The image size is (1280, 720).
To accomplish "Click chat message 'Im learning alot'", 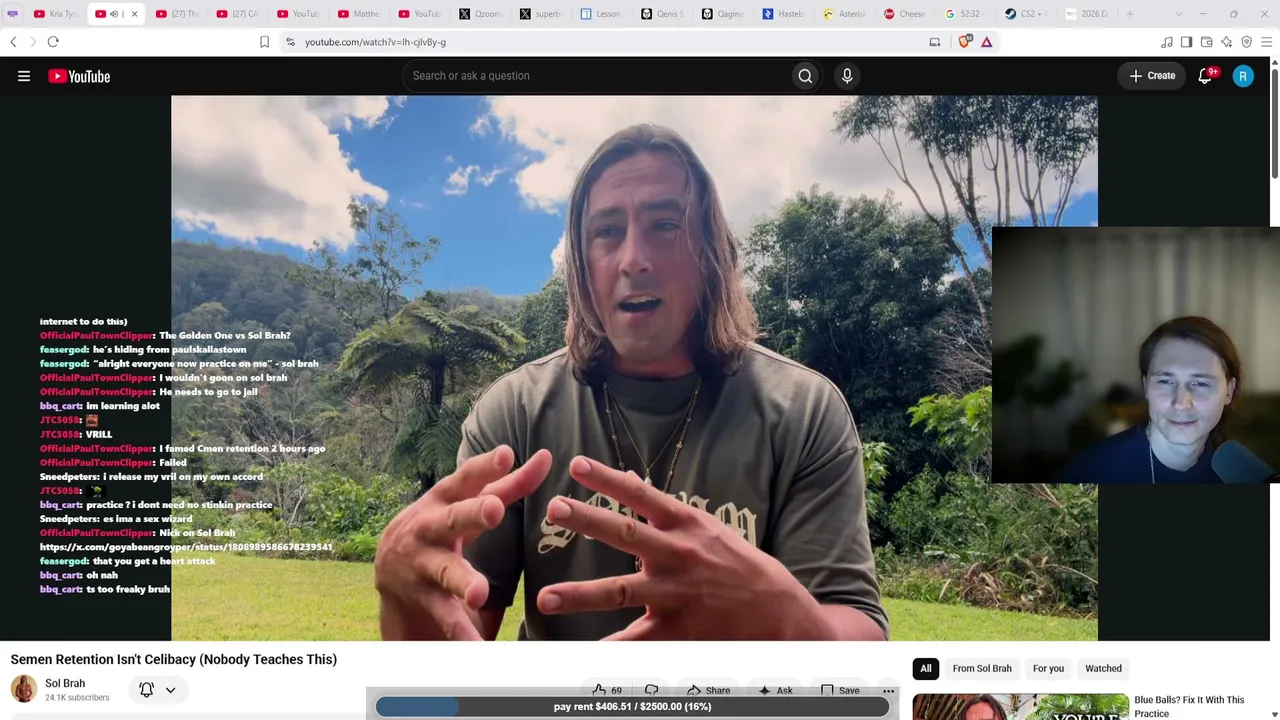I will [x=123, y=406].
